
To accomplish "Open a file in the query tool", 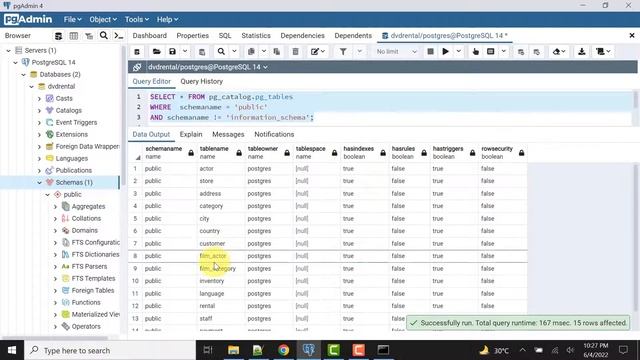I will tap(156, 51).
